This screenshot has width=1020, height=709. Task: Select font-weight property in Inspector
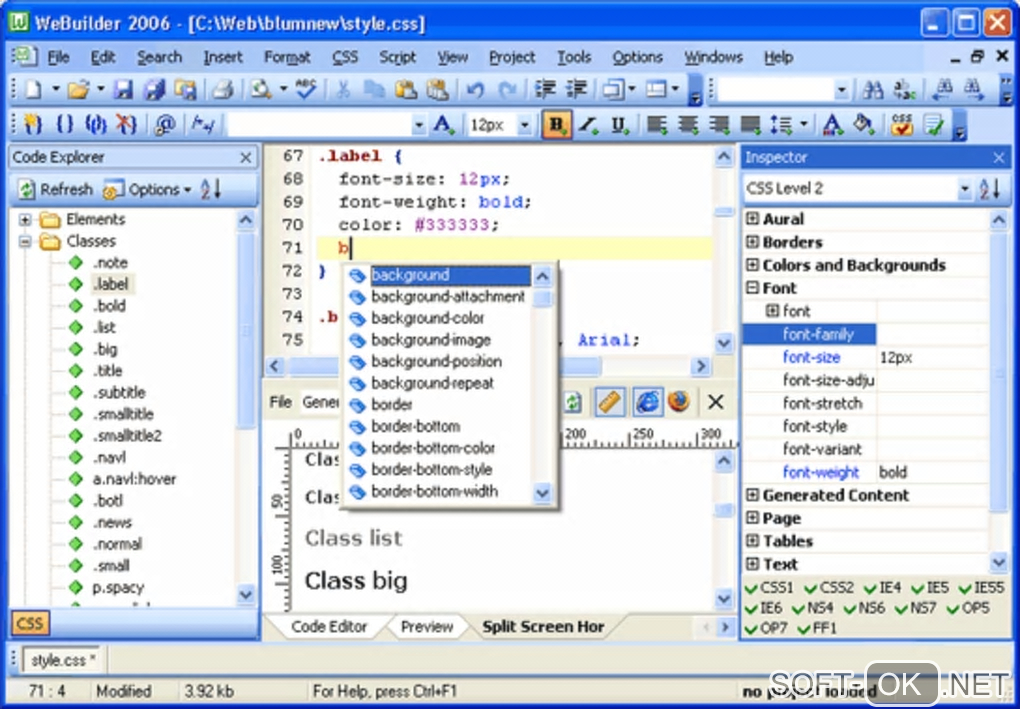coord(821,472)
